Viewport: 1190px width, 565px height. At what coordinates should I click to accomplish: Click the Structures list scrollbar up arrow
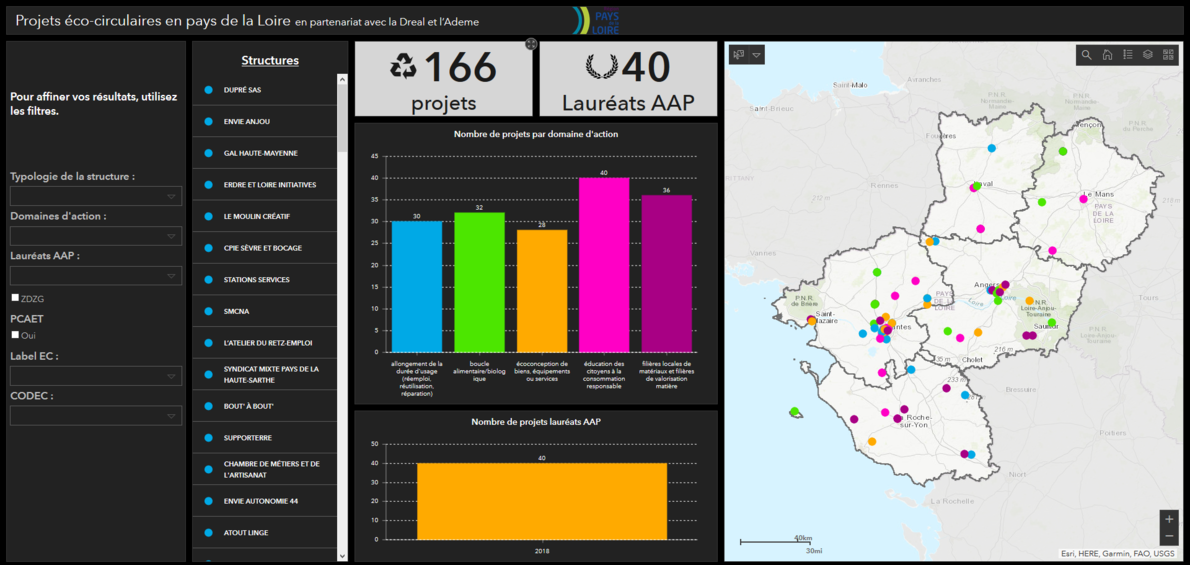coord(342,78)
